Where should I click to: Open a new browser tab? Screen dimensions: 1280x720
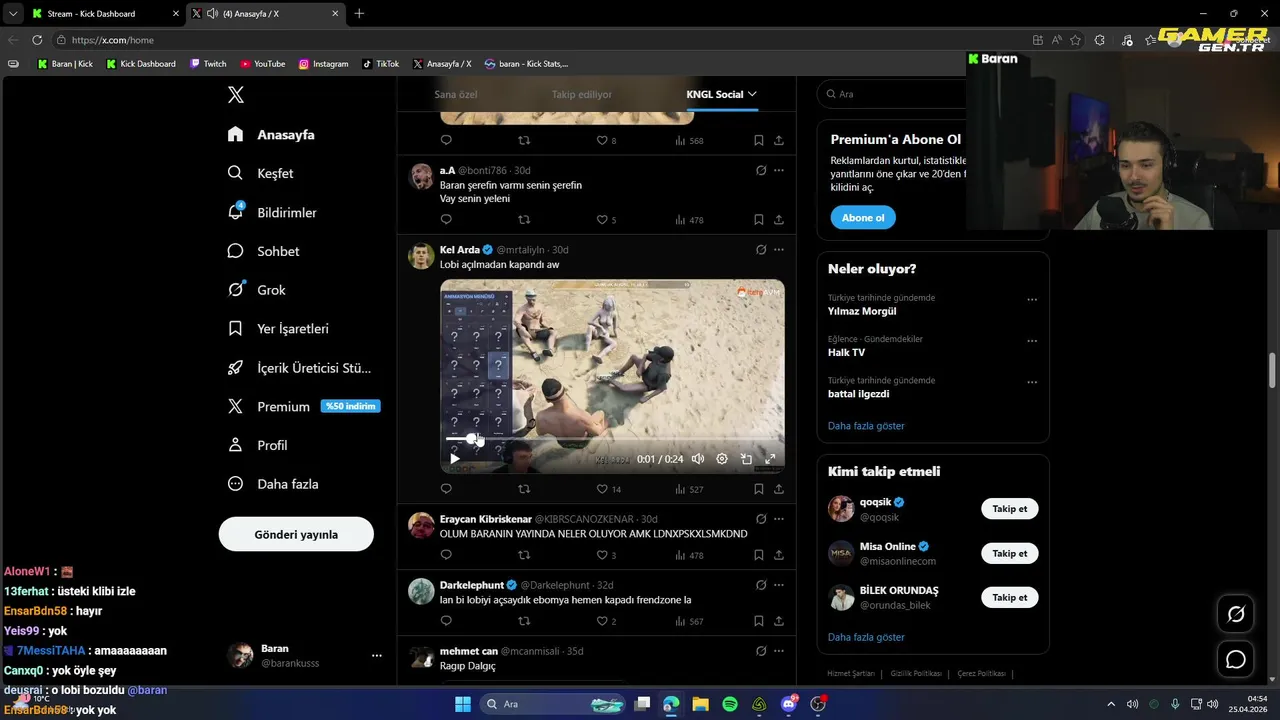[359, 14]
